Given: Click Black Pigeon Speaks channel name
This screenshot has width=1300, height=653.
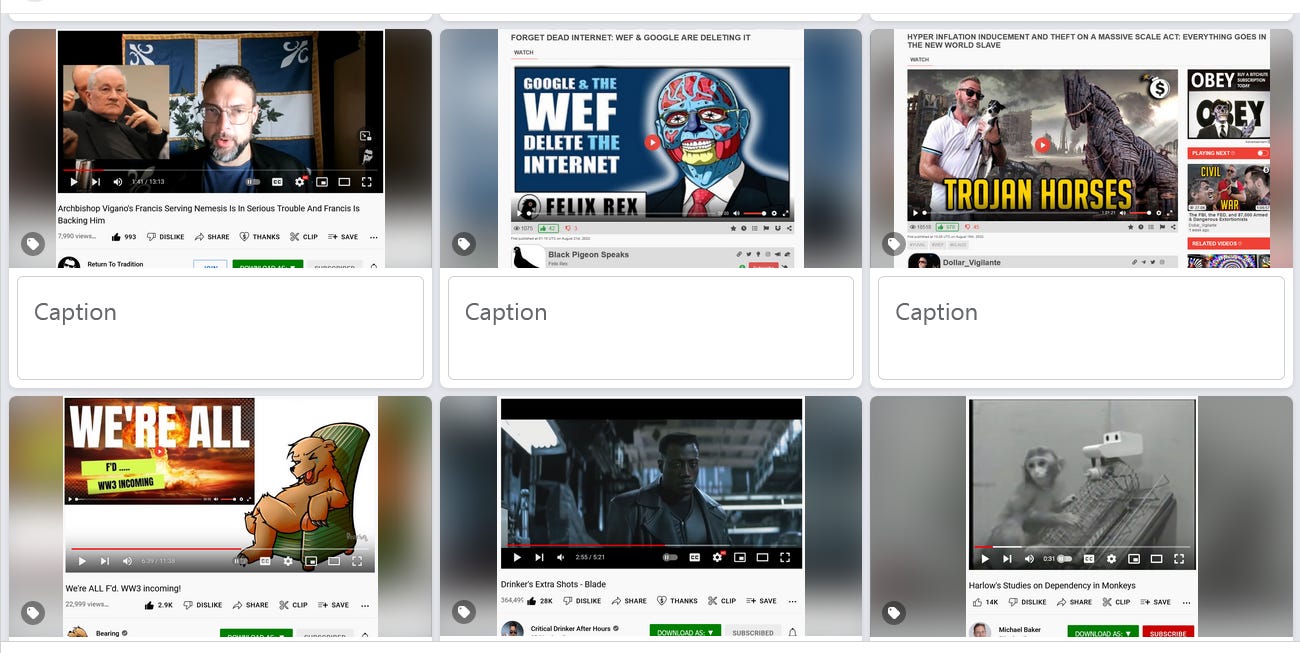Looking at the screenshot, I should [x=588, y=254].
